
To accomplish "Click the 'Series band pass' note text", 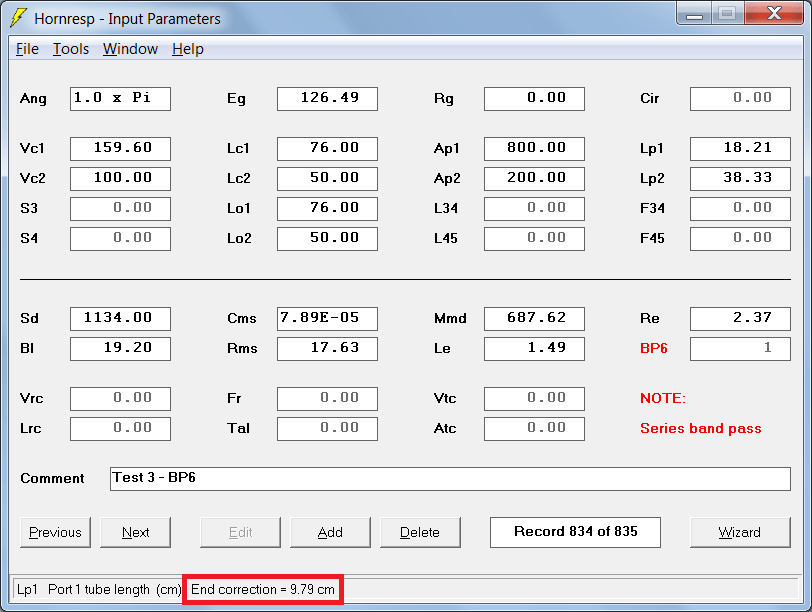I will coord(701,428).
